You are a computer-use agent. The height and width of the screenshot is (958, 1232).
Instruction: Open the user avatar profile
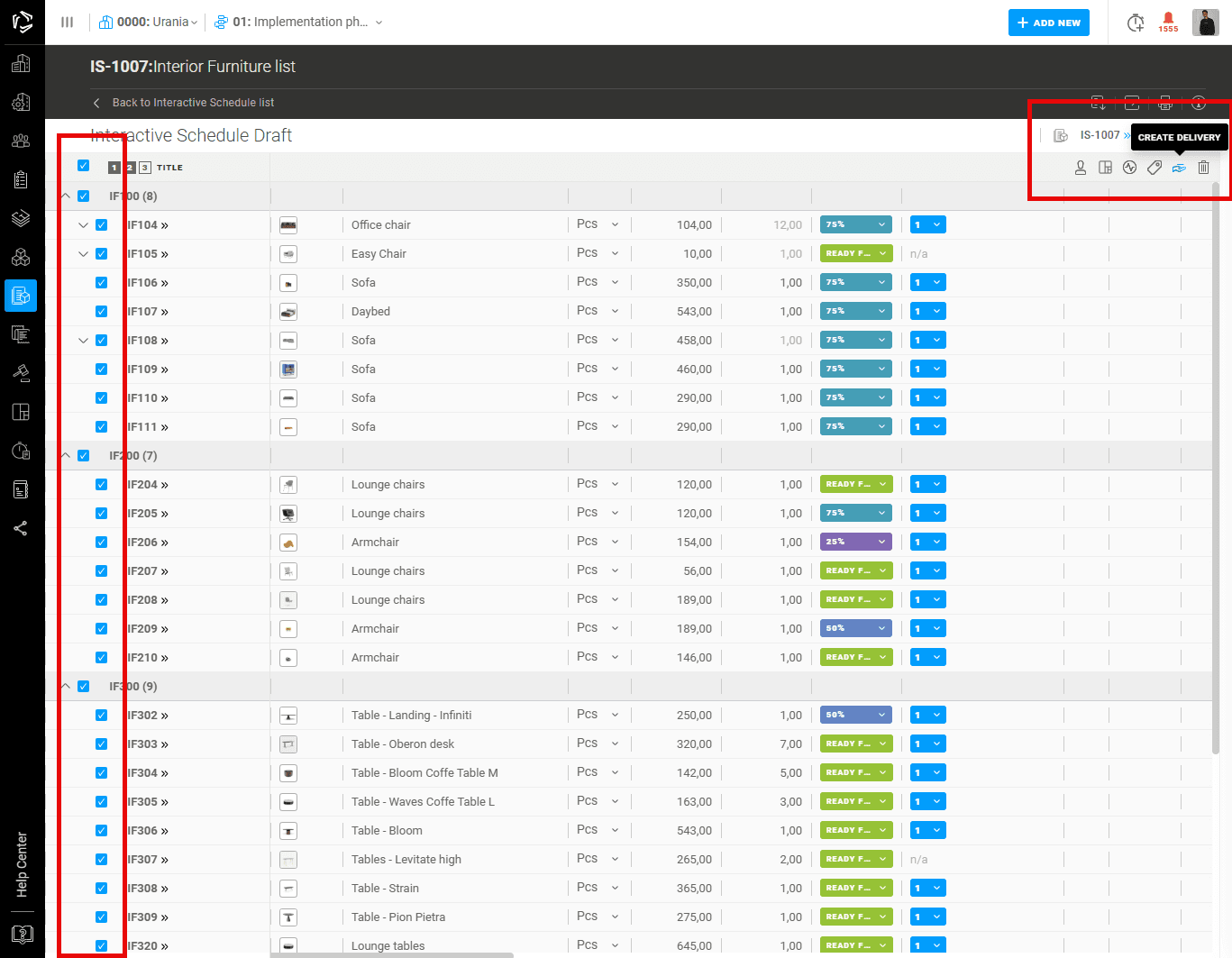point(1206,23)
